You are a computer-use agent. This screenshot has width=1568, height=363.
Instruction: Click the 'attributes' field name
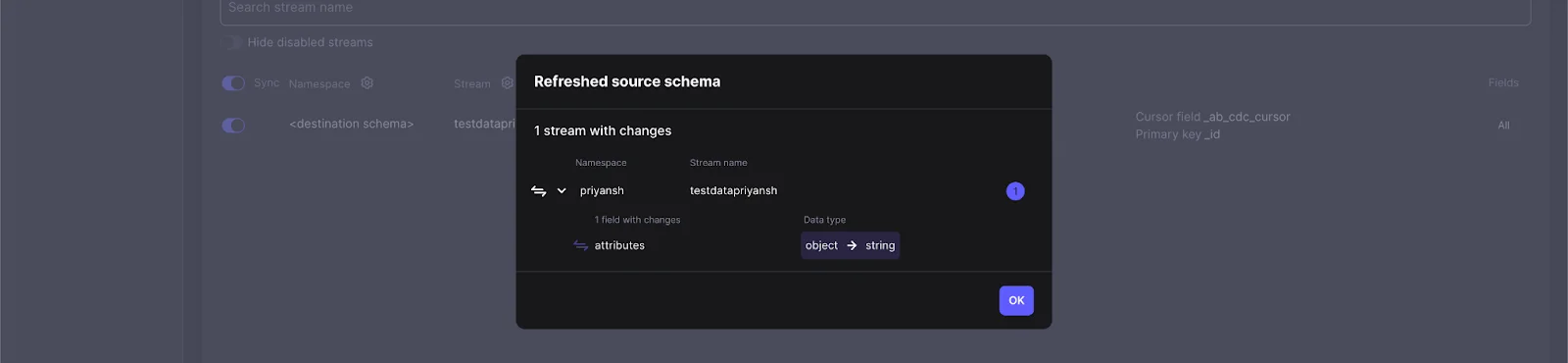point(619,245)
